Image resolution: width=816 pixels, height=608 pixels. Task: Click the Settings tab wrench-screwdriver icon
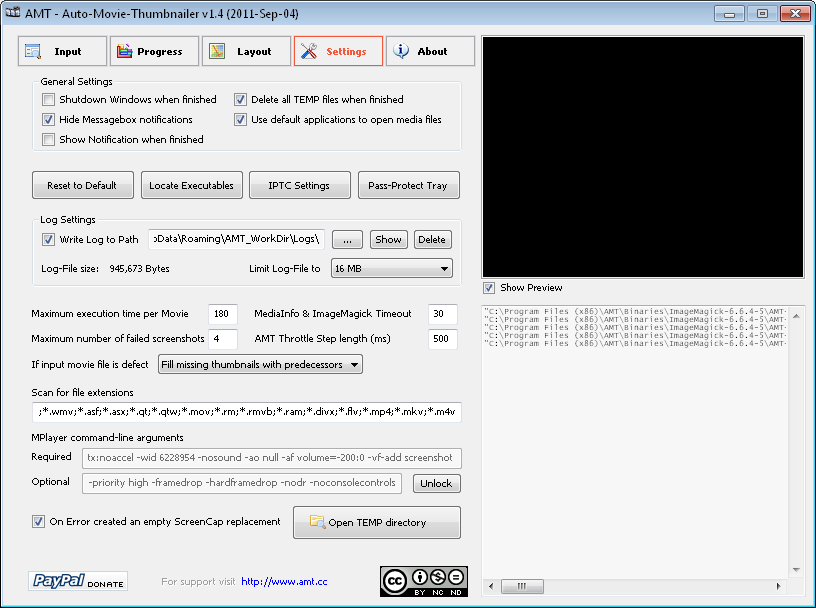click(309, 51)
